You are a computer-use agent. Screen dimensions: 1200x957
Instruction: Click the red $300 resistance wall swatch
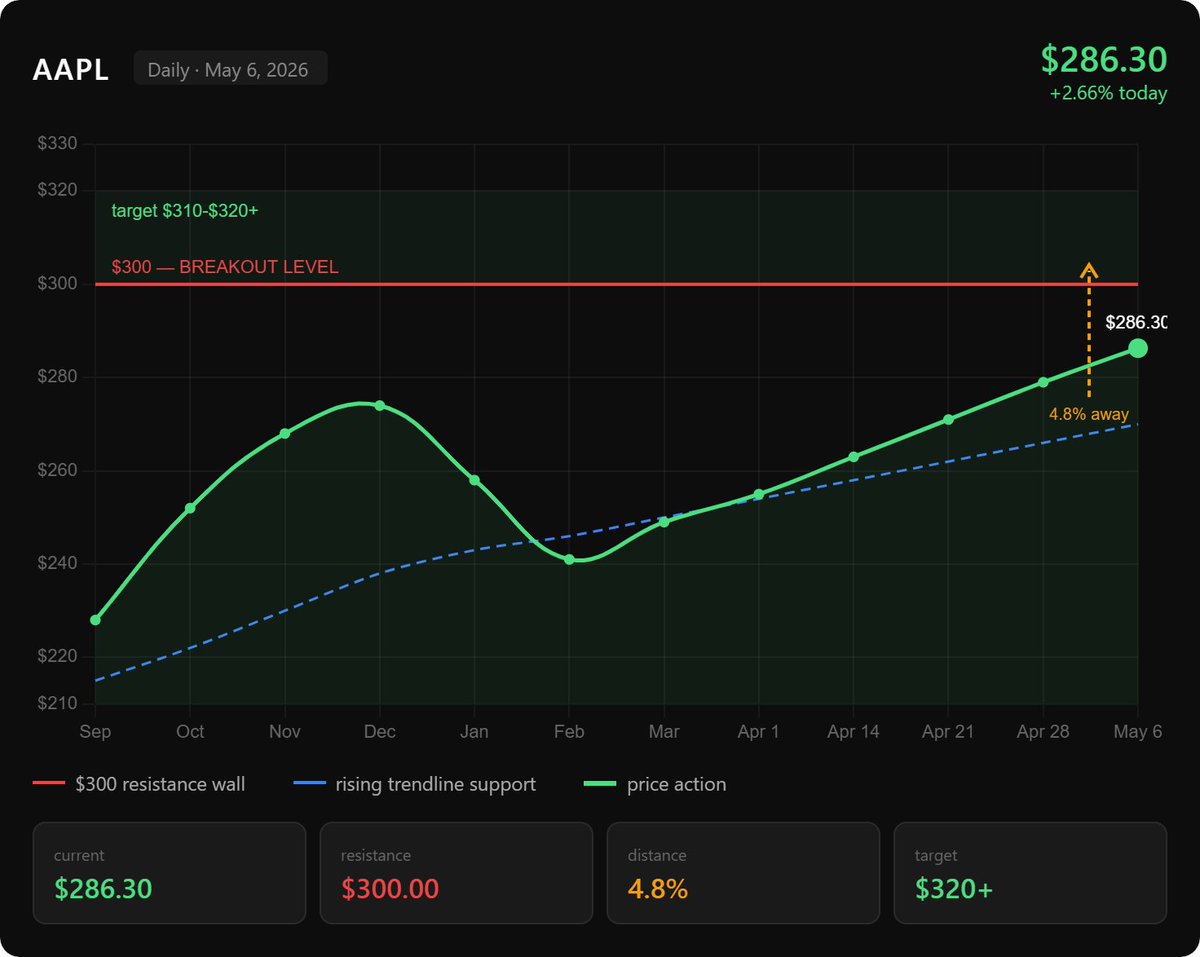(x=48, y=784)
